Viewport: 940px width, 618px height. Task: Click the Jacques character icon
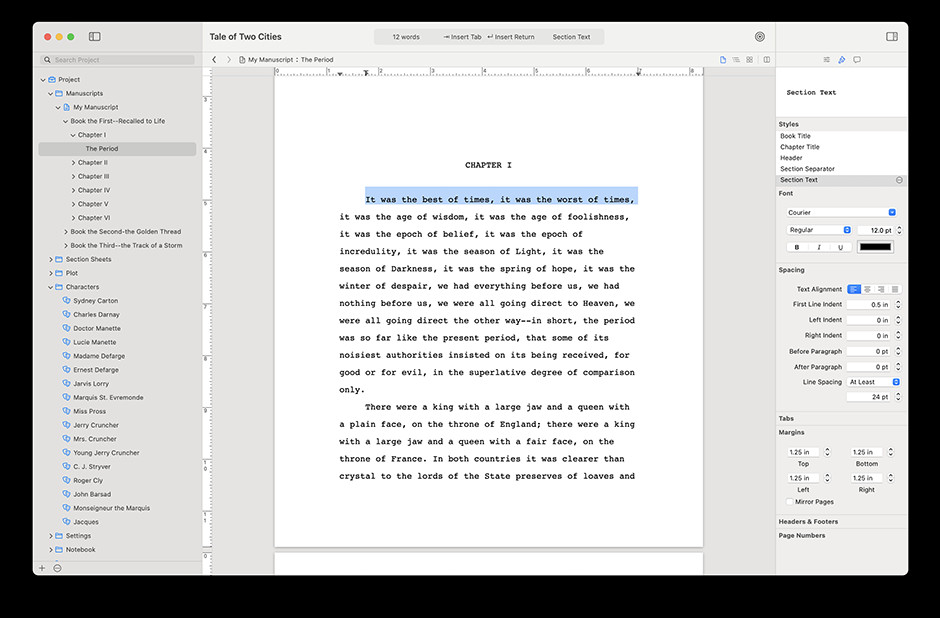point(67,521)
